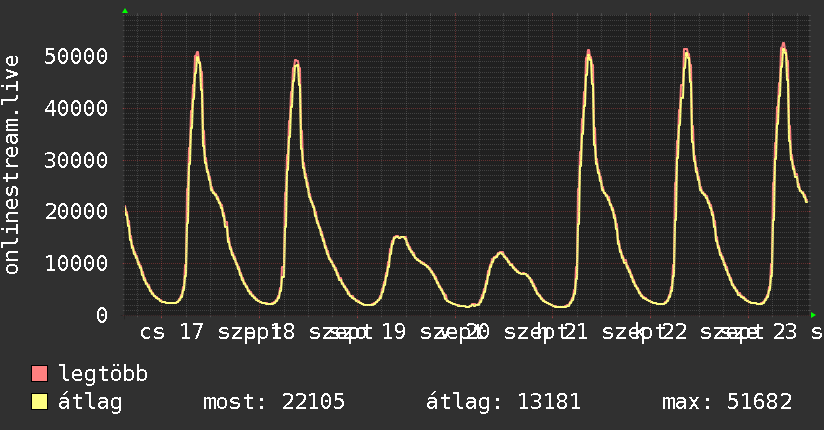Click the 50000 y-axis label

pos(76,56)
